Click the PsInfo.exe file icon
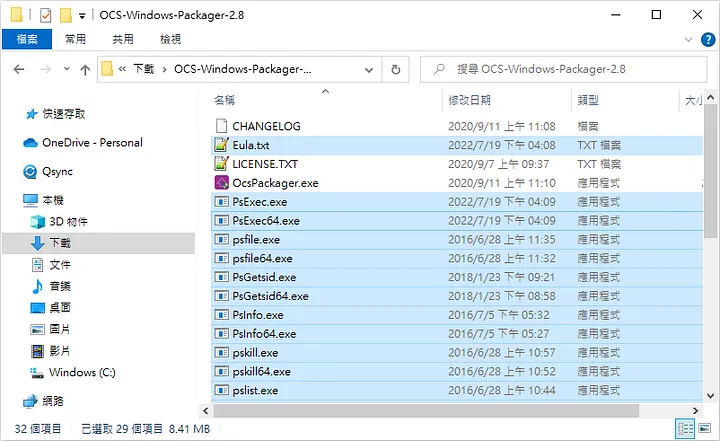The height and width of the screenshot is (441, 720). 221,315
